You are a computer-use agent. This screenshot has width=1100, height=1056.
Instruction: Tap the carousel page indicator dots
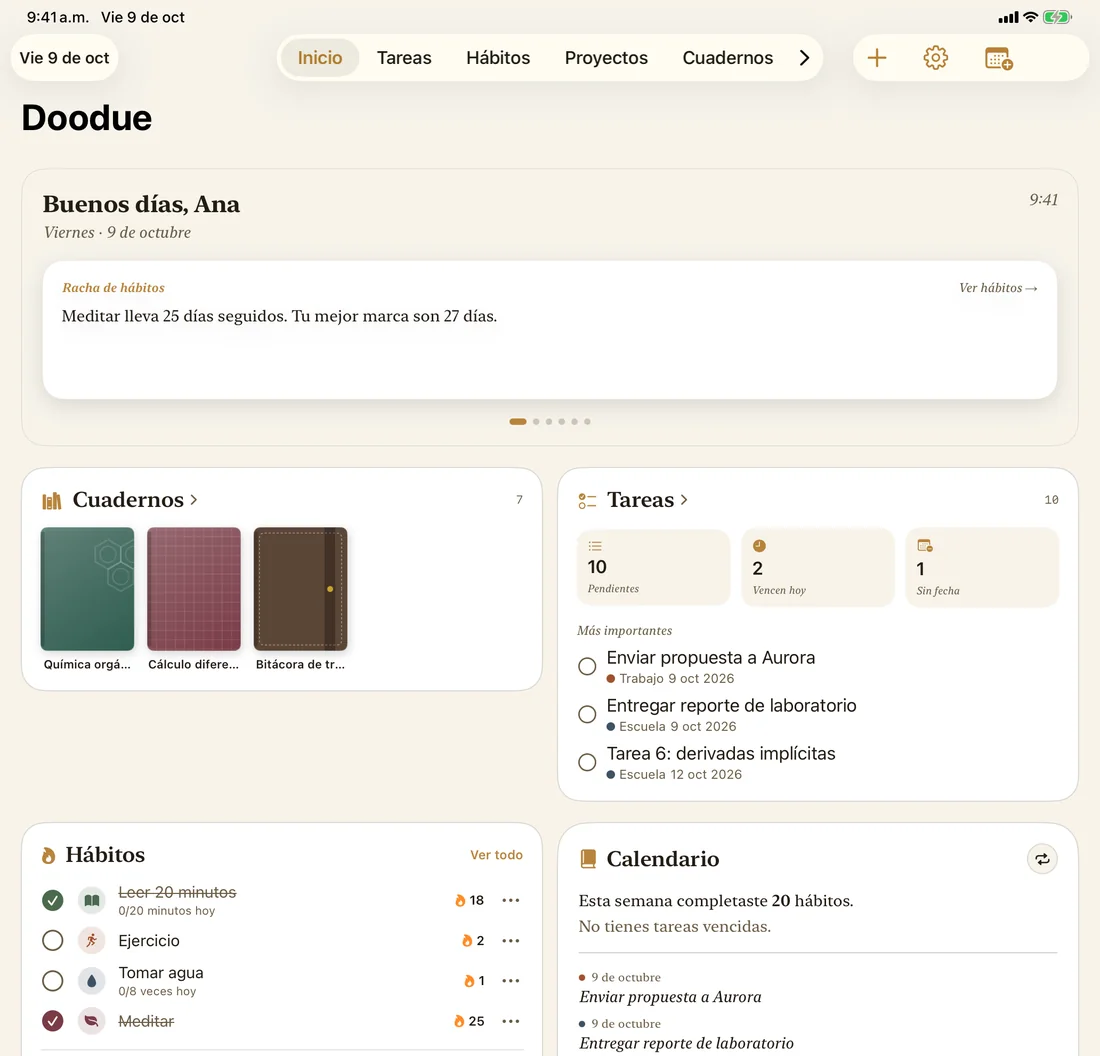tap(550, 422)
